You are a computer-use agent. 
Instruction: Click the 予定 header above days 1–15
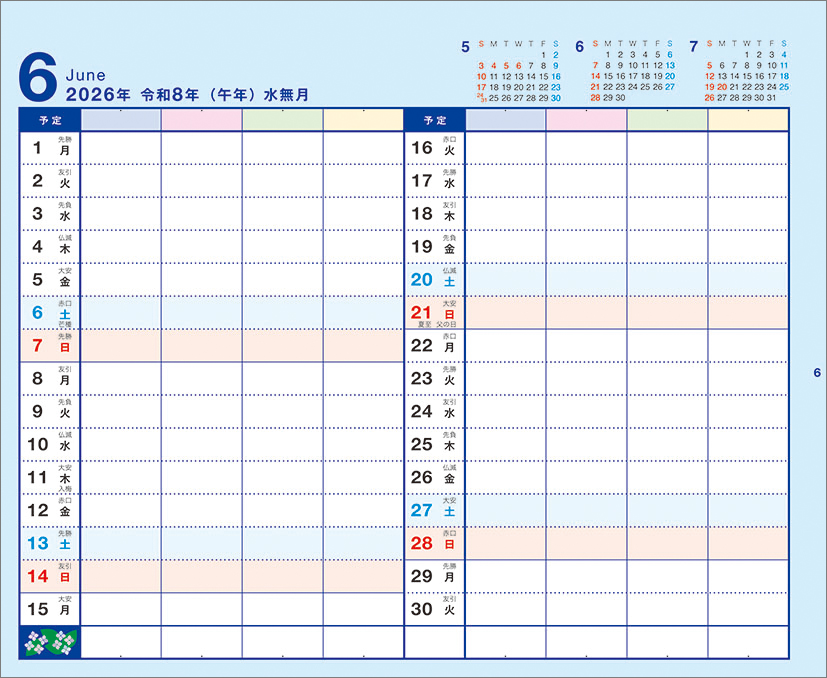pos(50,120)
